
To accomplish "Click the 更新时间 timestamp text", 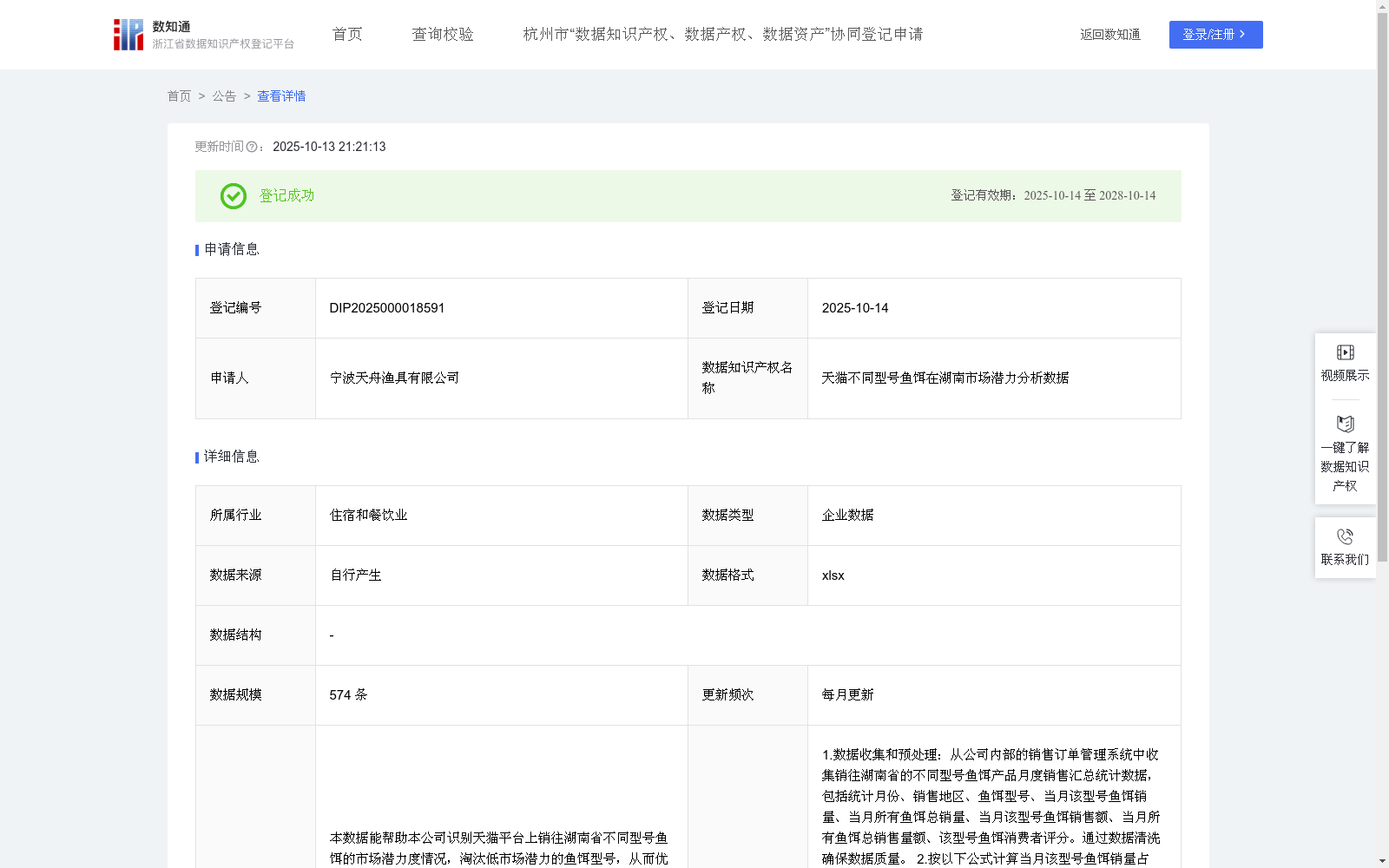I will pos(328,147).
